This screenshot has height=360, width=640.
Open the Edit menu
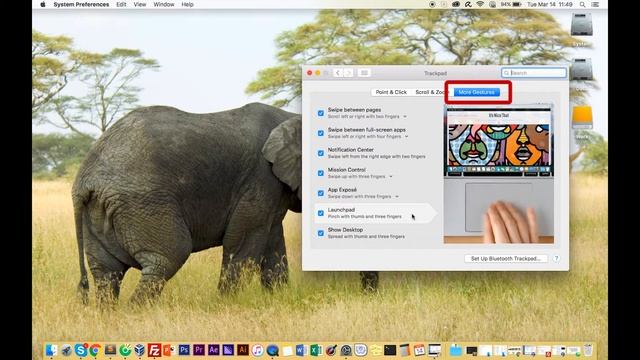[x=121, y=4]
